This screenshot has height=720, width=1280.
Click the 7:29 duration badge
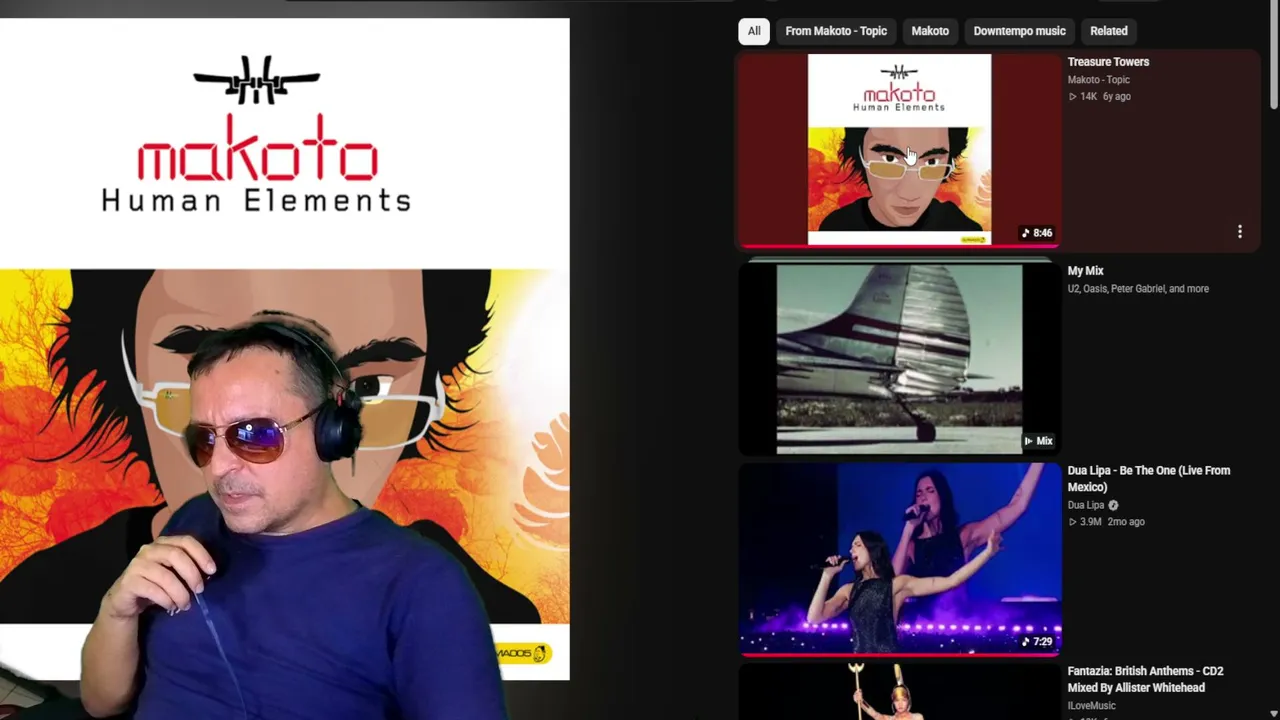tap(1036, 642)
